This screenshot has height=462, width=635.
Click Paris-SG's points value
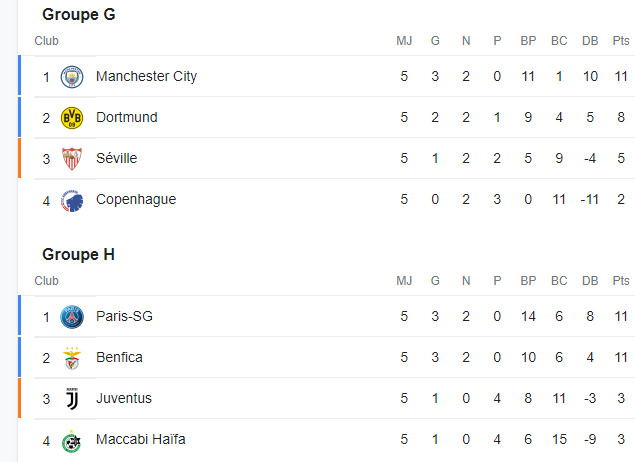621,316
